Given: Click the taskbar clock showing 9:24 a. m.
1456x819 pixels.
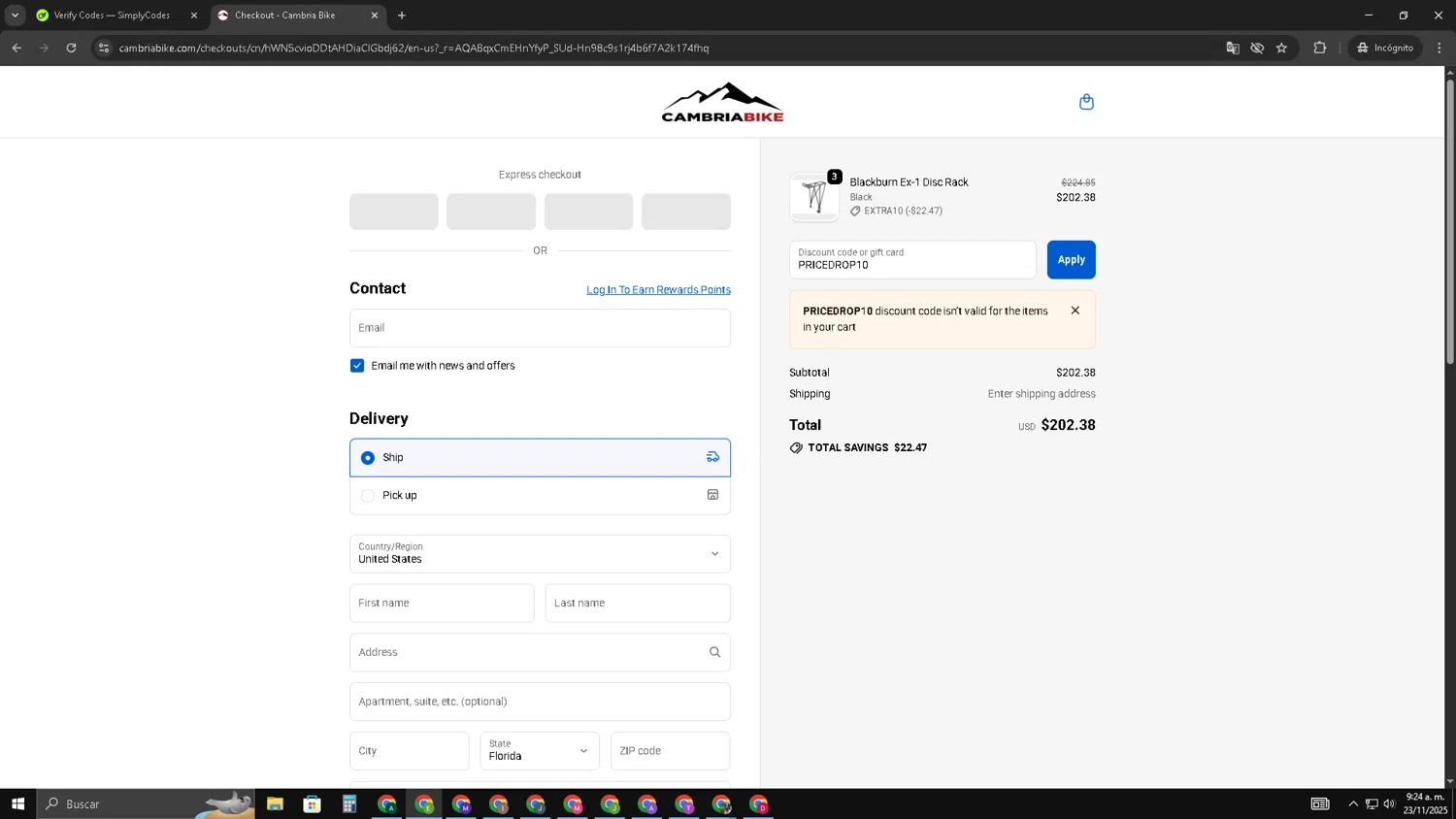Looking at the screenshot, I should coord(1425,803).
